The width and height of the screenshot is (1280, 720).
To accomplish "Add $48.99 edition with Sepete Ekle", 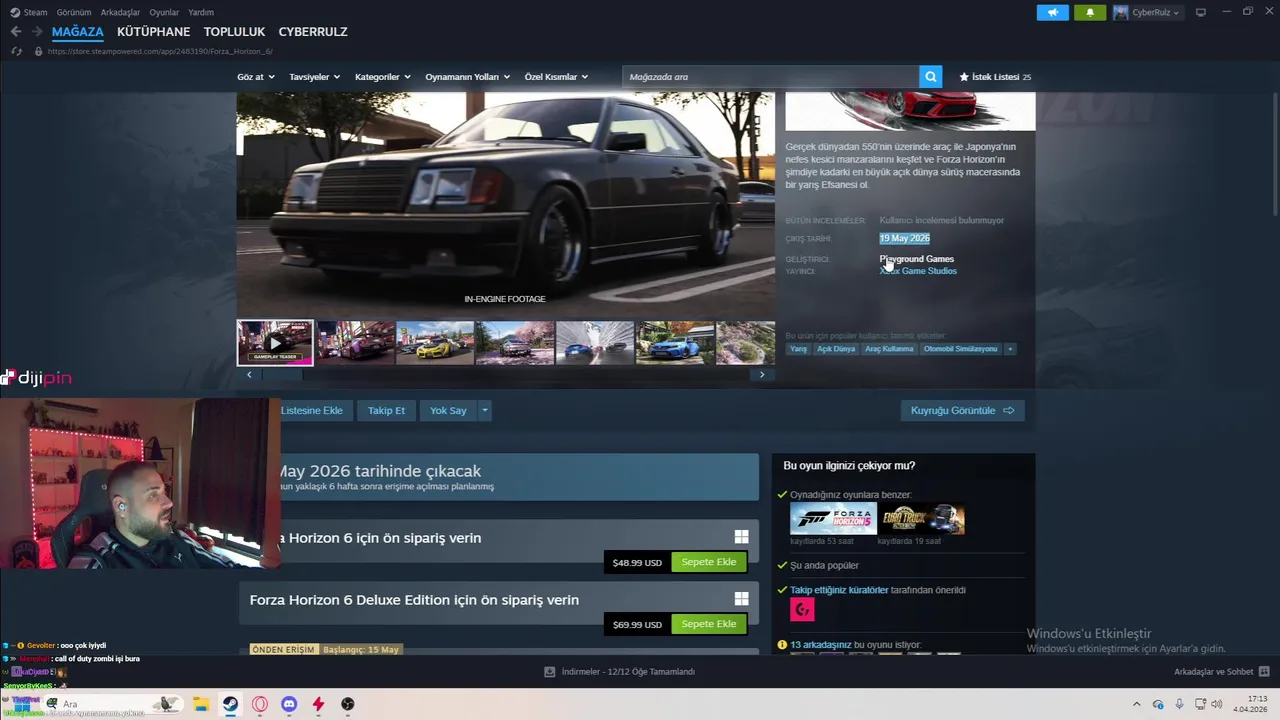I will click(x=709, y=562).
